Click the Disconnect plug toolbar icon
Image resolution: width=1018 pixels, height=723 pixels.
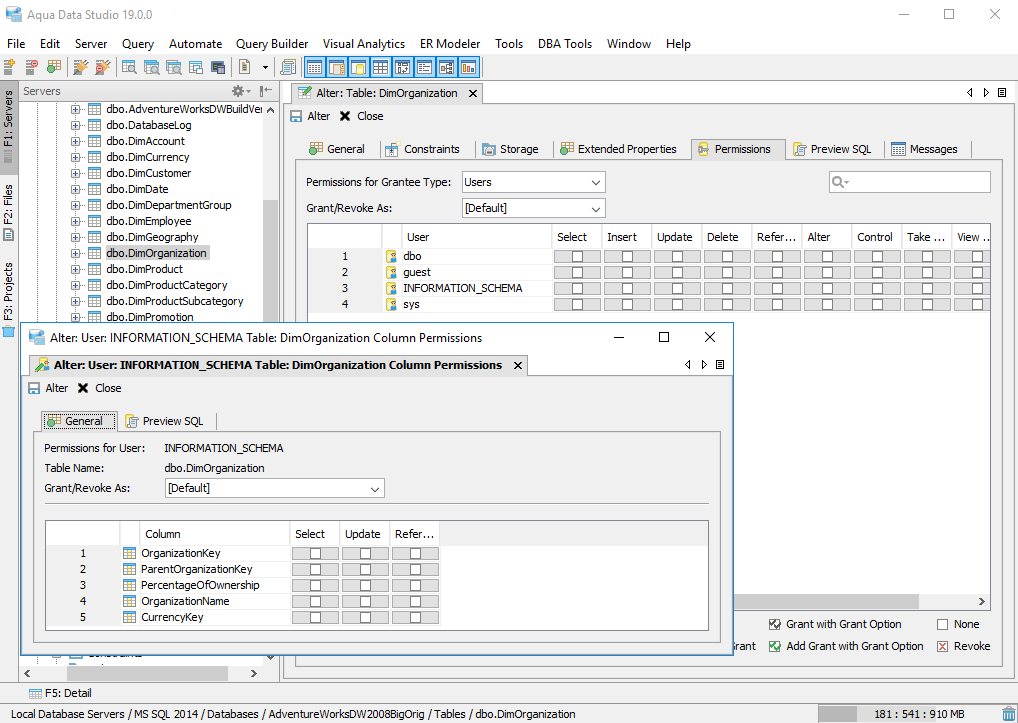point(103,67)
